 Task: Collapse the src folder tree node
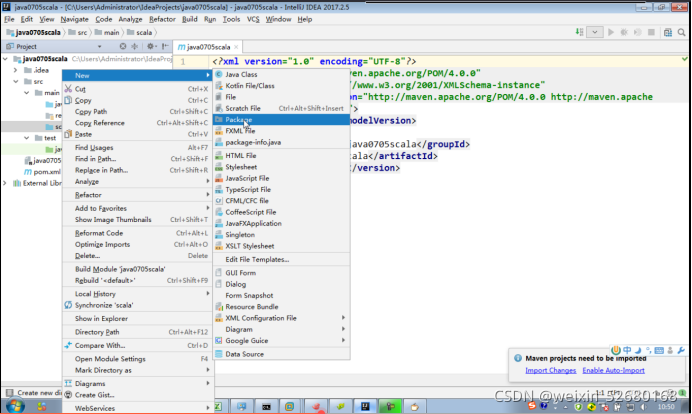click(x=16, y=82)
